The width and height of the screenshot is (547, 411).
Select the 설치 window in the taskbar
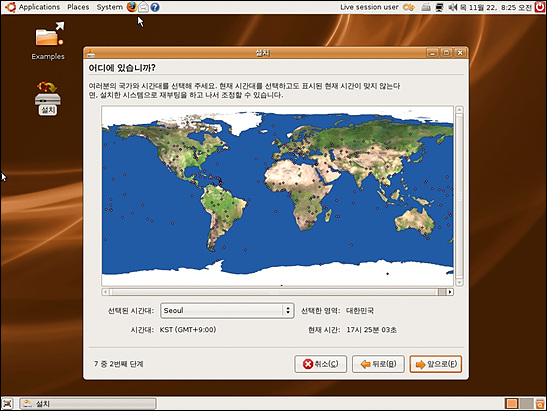pyautogui.click(x=88, y=404)
